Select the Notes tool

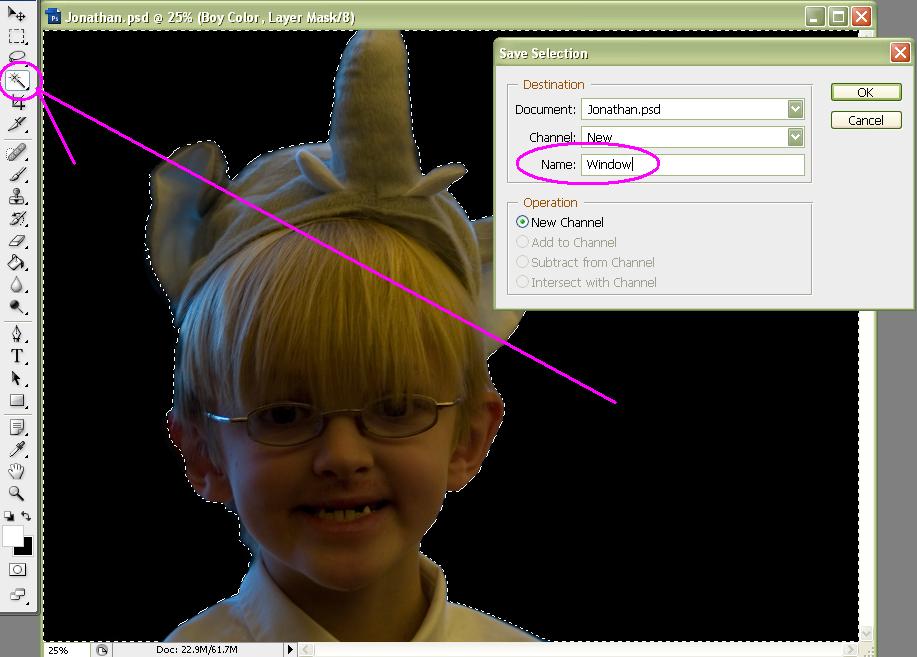16,428
